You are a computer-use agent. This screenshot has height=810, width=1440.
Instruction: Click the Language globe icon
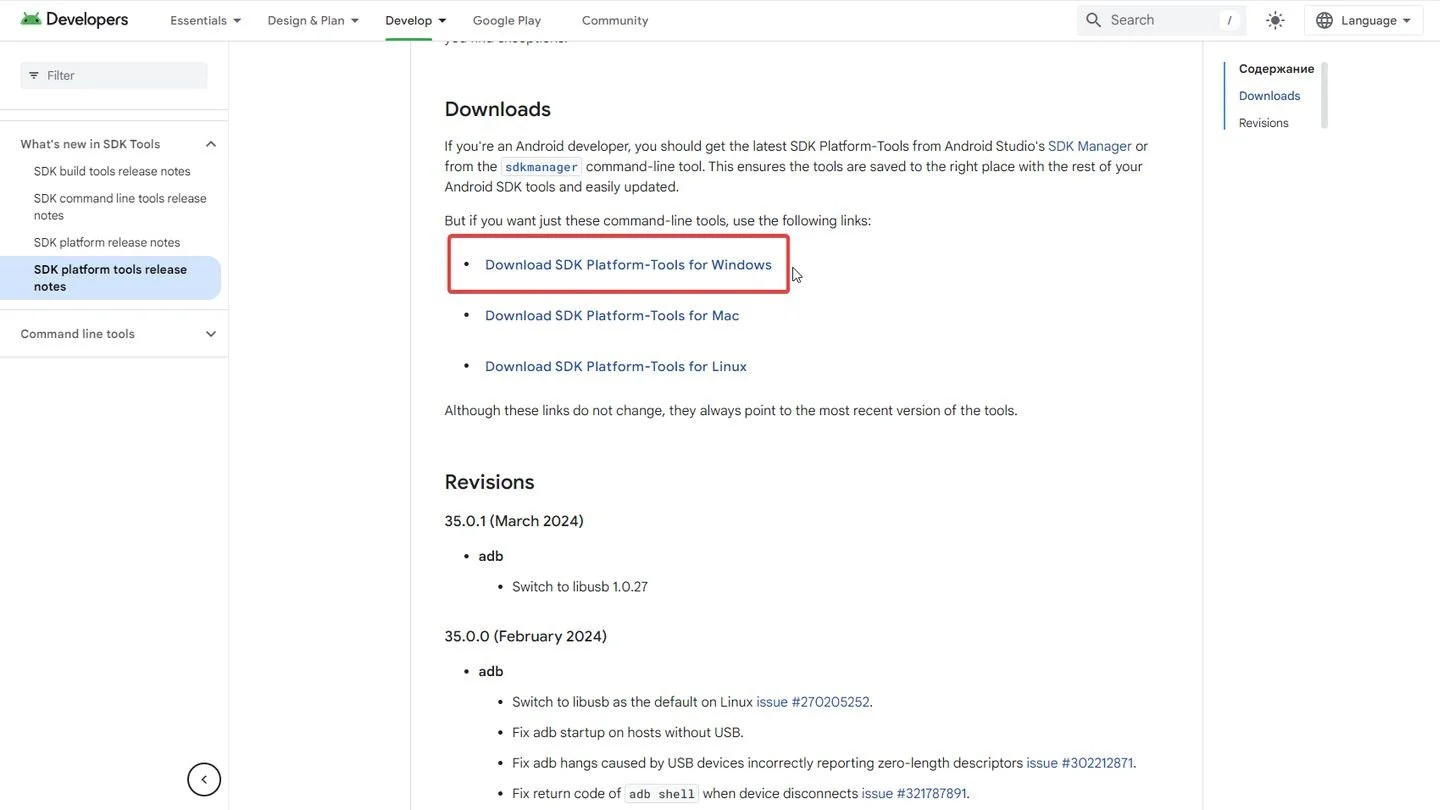(1324, 20)
